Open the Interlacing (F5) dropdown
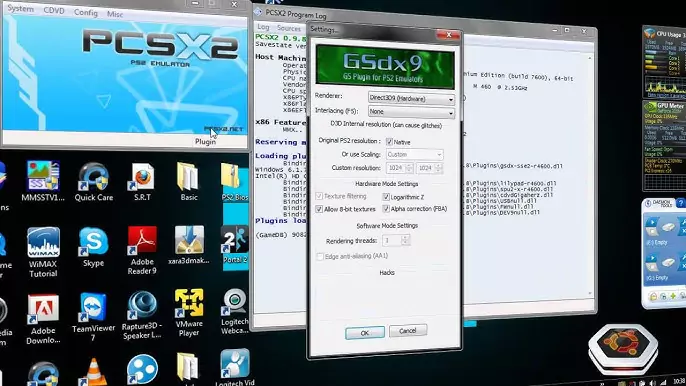686x386 pixels. point(411,112)
